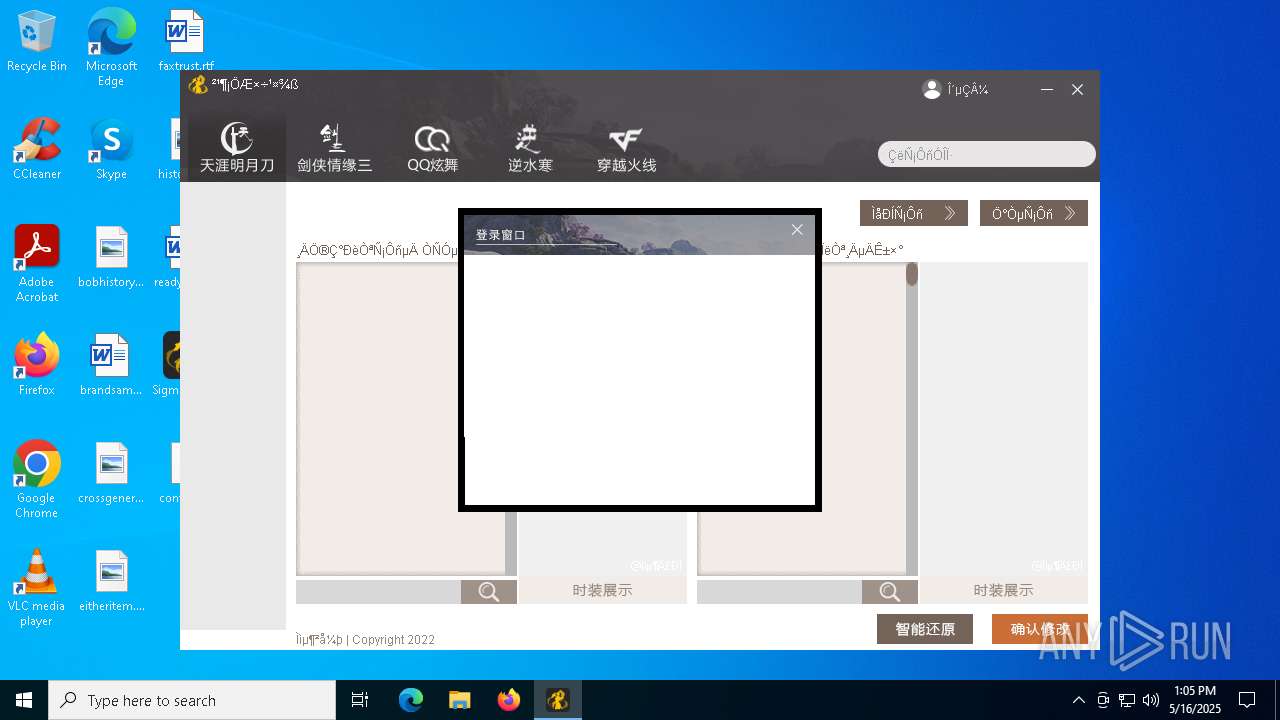The width and height of the screenshot is (1280, 720).
Task: Click the left 时装展示 label
Action: pyautogui.click(x=602, y=590)
